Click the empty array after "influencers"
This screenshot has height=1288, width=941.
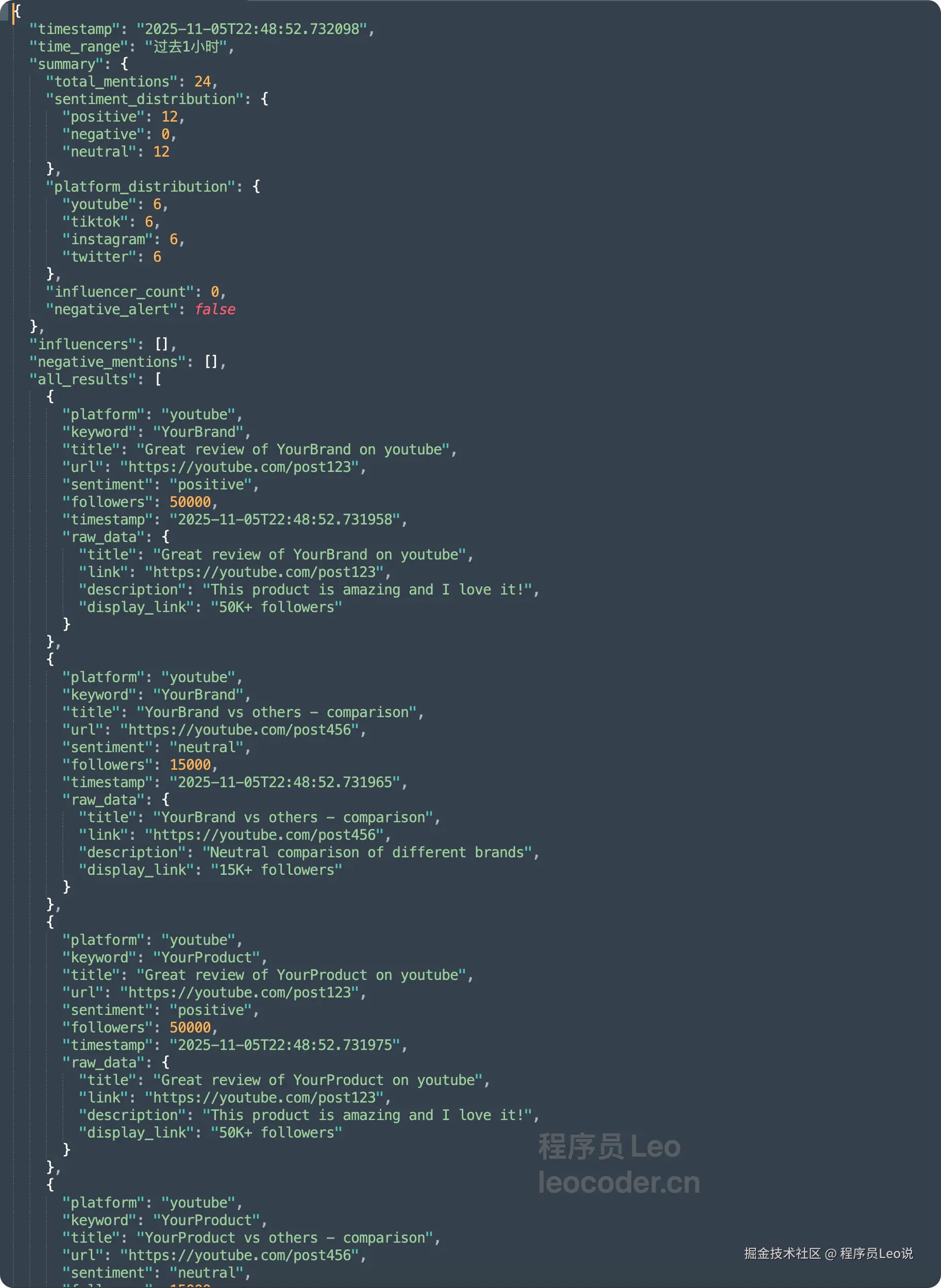tap(162, 345)
